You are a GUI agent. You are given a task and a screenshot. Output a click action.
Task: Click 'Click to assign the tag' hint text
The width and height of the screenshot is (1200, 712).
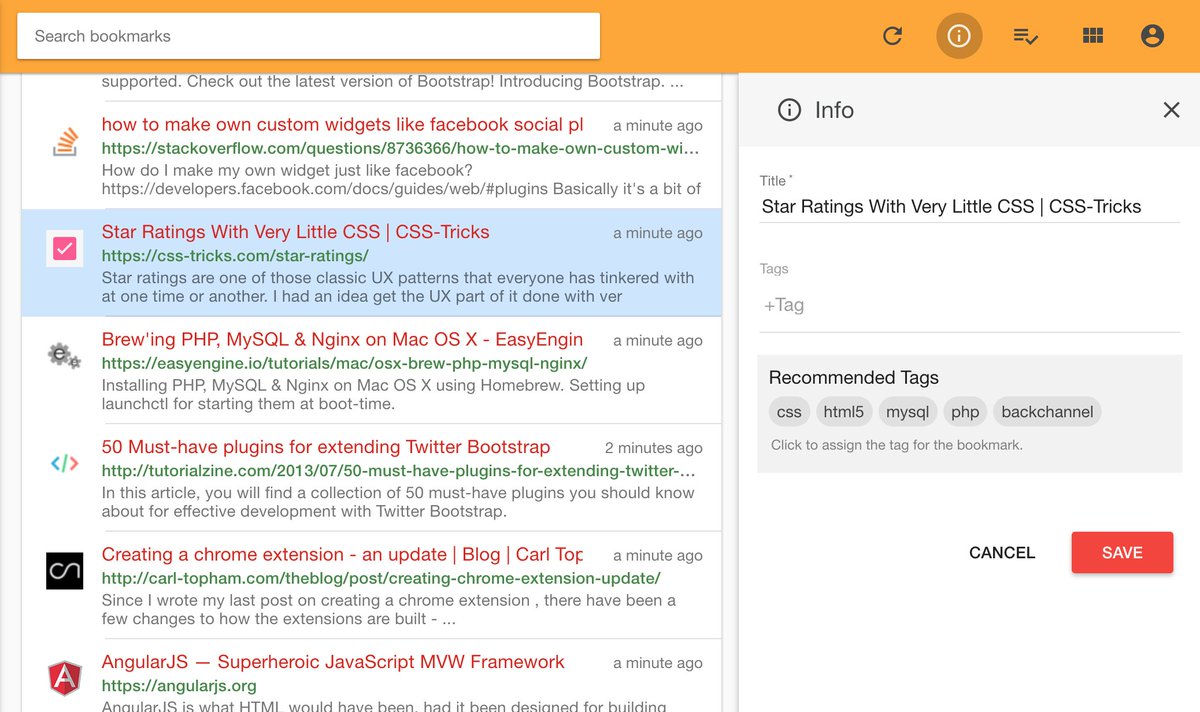click(897, 445)
